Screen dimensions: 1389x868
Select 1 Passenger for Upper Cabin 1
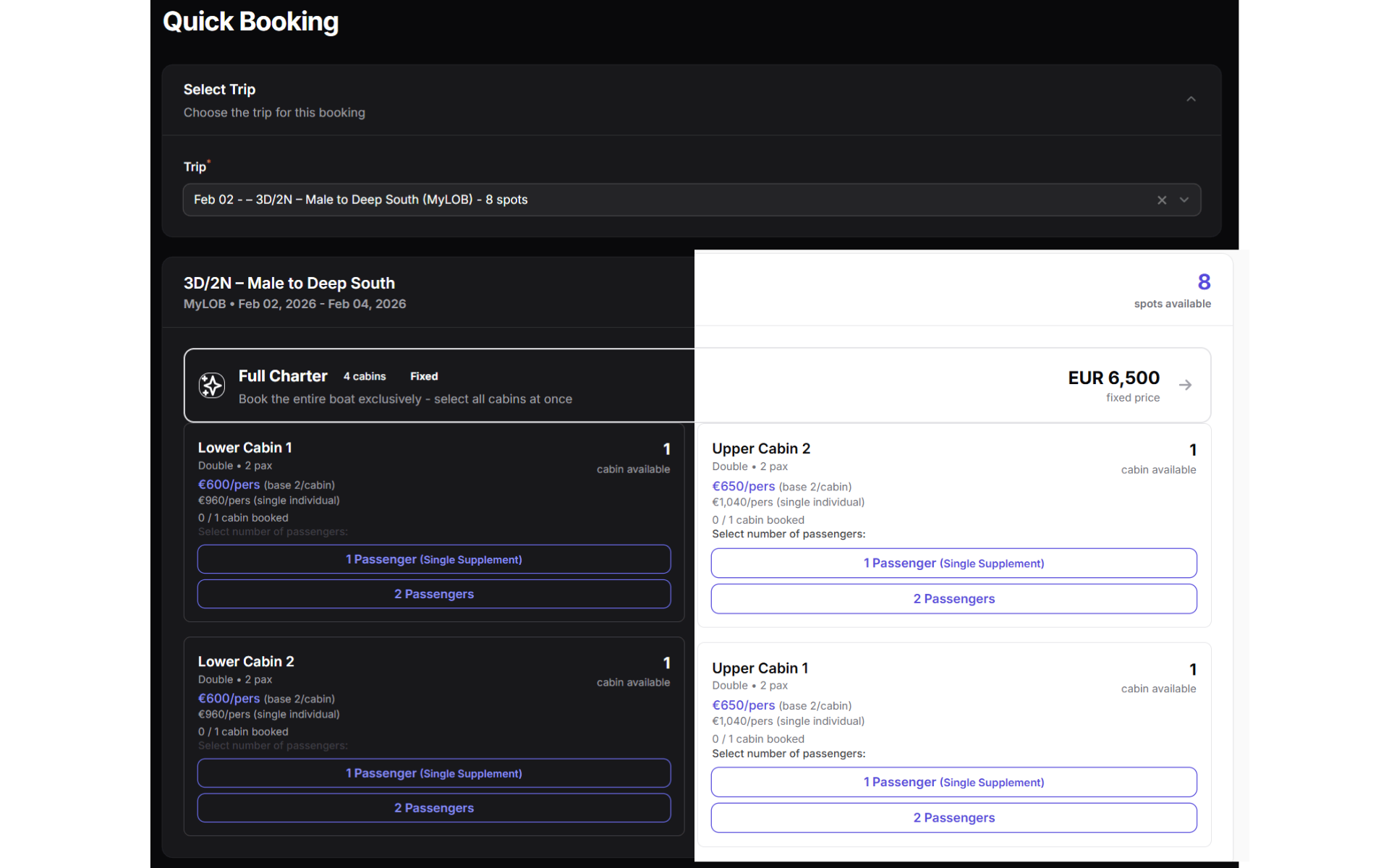coord(953,782)
